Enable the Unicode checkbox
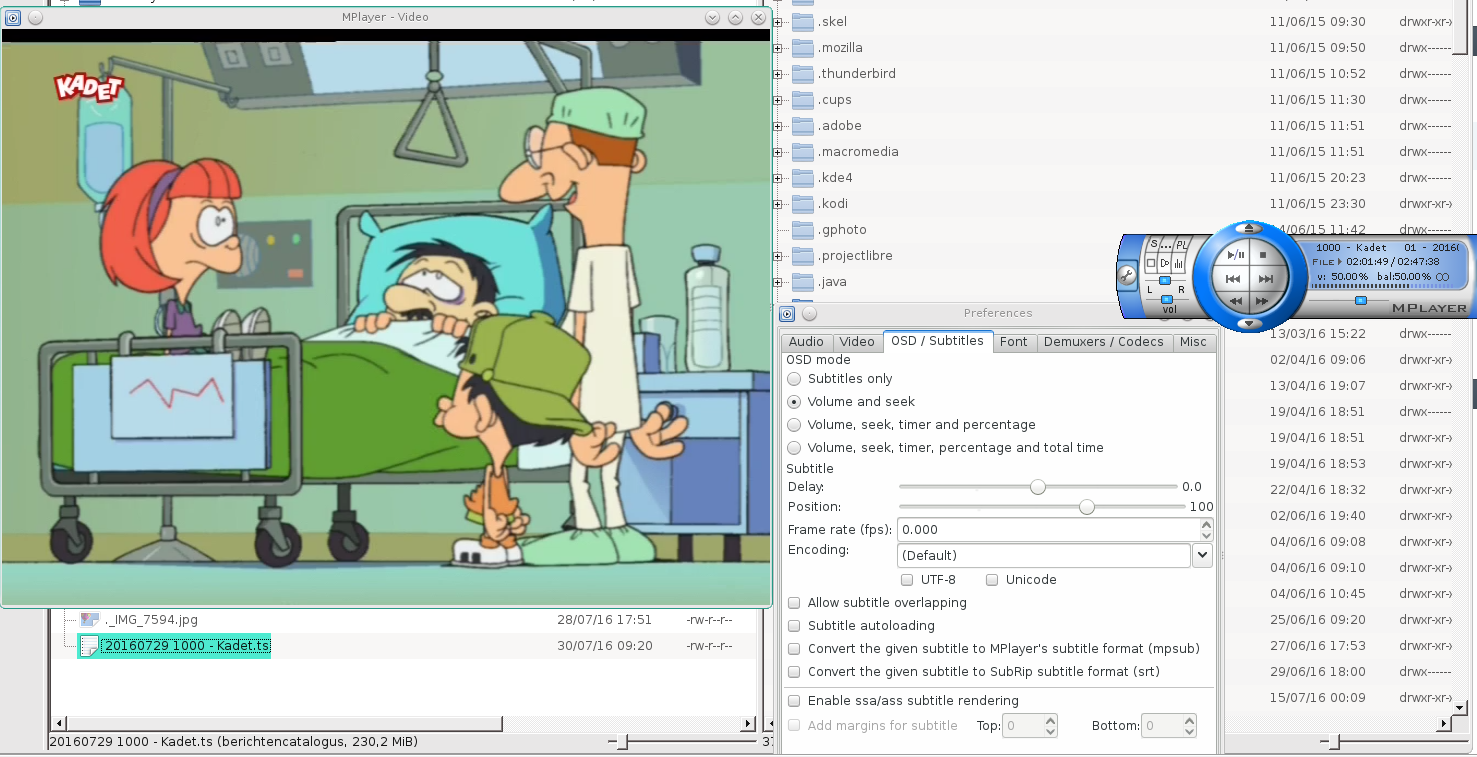 [x=992, y=580]
